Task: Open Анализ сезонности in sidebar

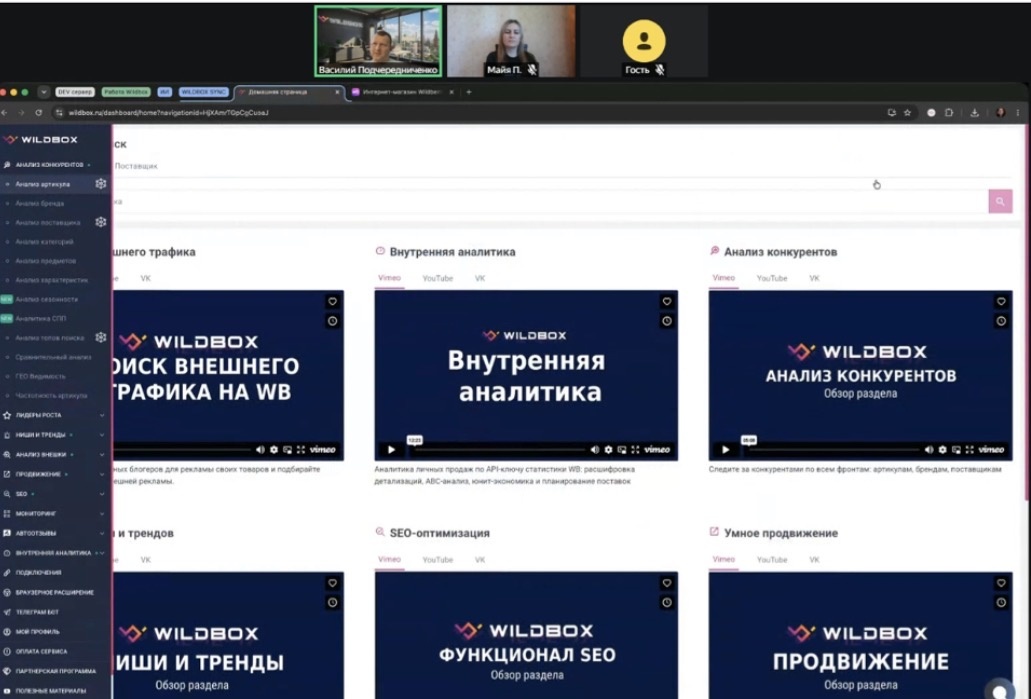Action: pos(46,299)
